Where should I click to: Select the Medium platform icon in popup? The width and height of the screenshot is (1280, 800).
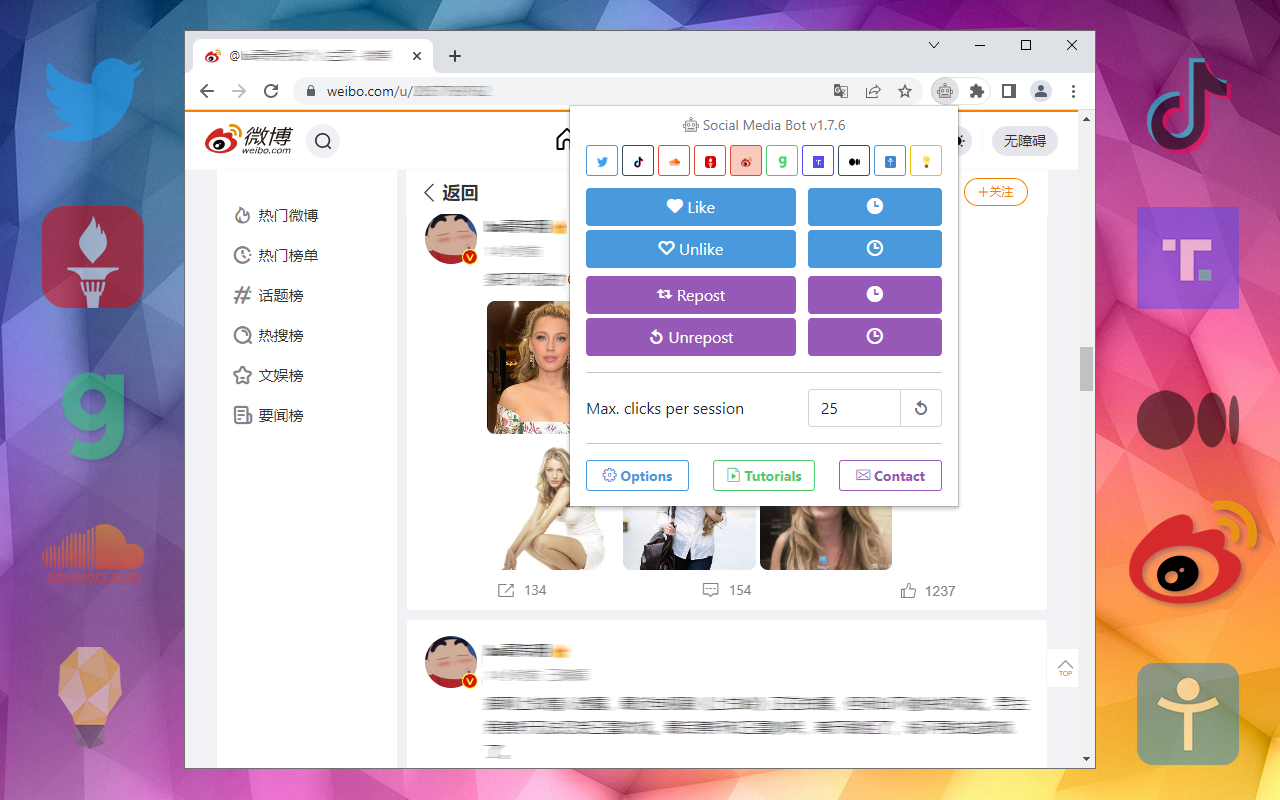pos(854,161)
